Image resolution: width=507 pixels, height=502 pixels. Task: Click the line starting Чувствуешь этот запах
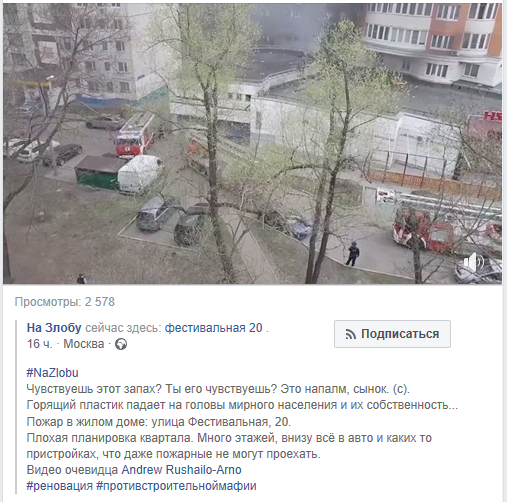click(x=218, y=389)
